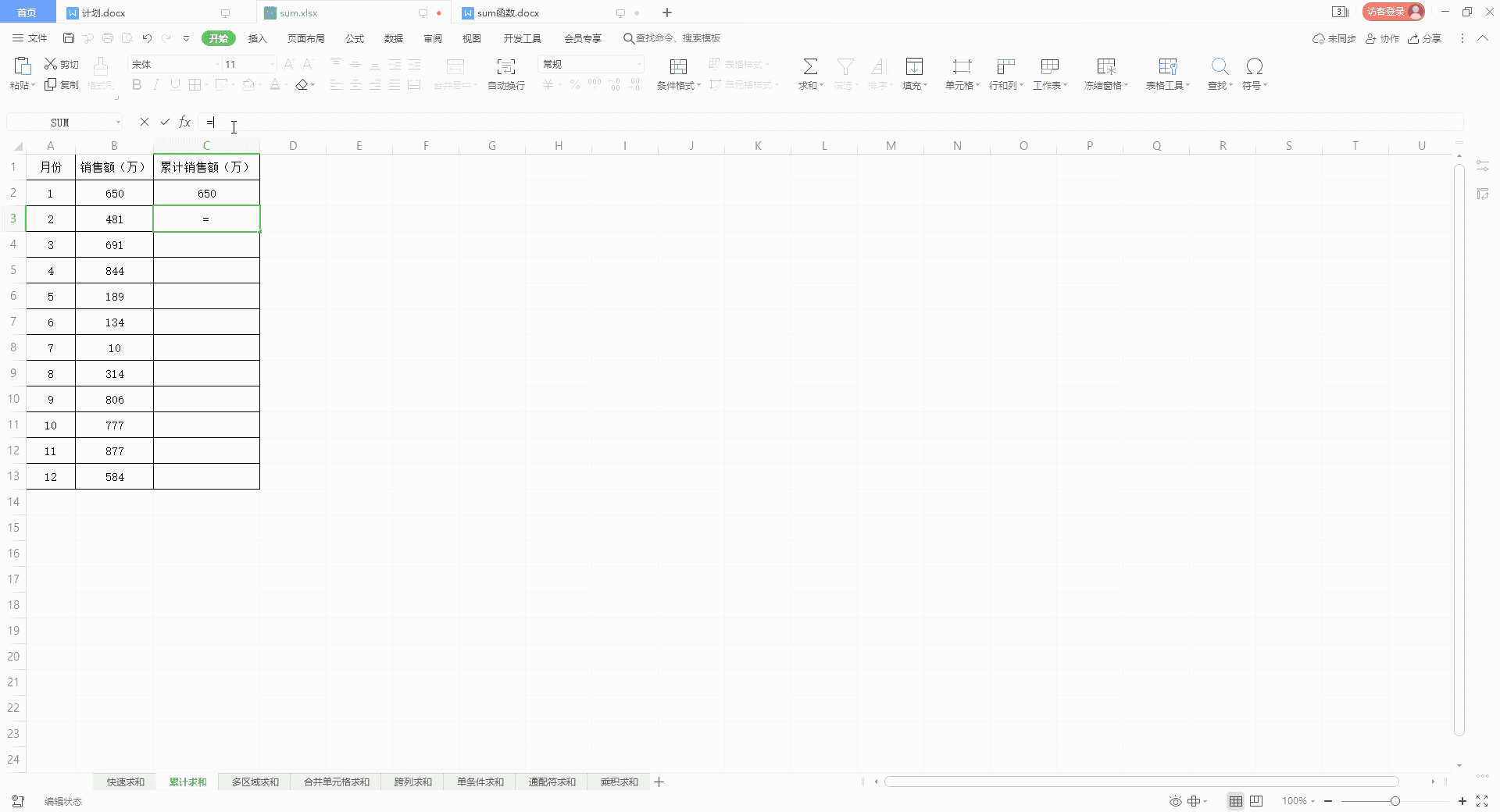Screen dimensions: 1500x812
Task: Open the font size dropdown showing 11
Action: coord(272,64)
